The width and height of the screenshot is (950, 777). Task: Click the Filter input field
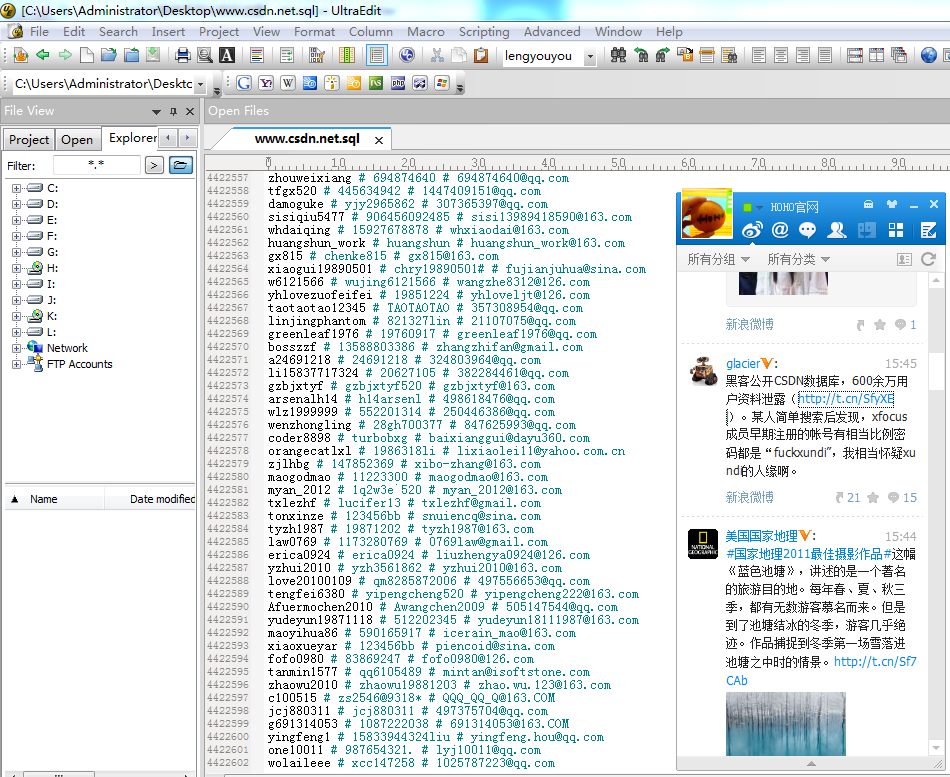point(96,165)
